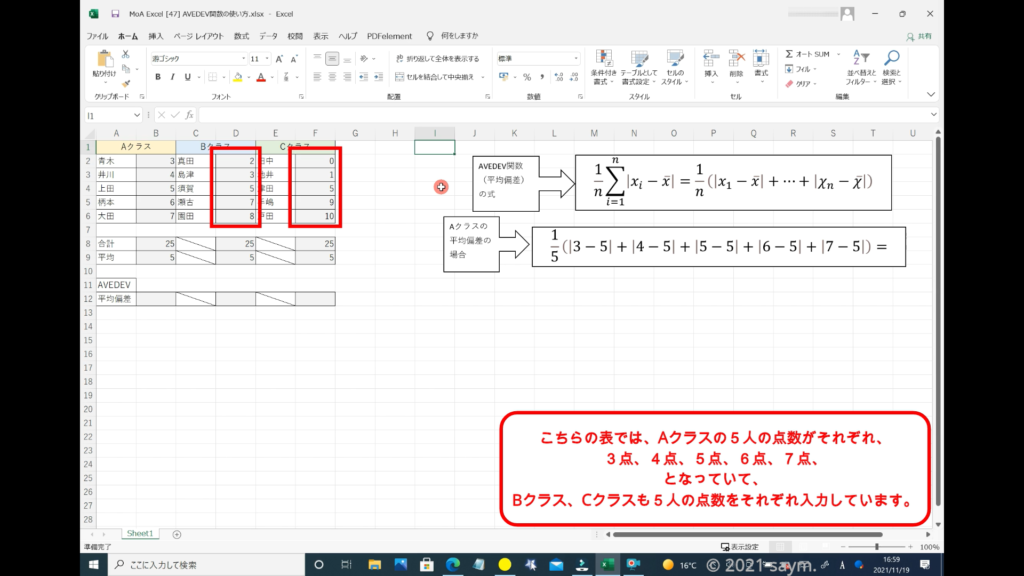Switch to the 挿入 (Insert) ribbon tab
The image size is (1024, 576).
coord(156,36)
